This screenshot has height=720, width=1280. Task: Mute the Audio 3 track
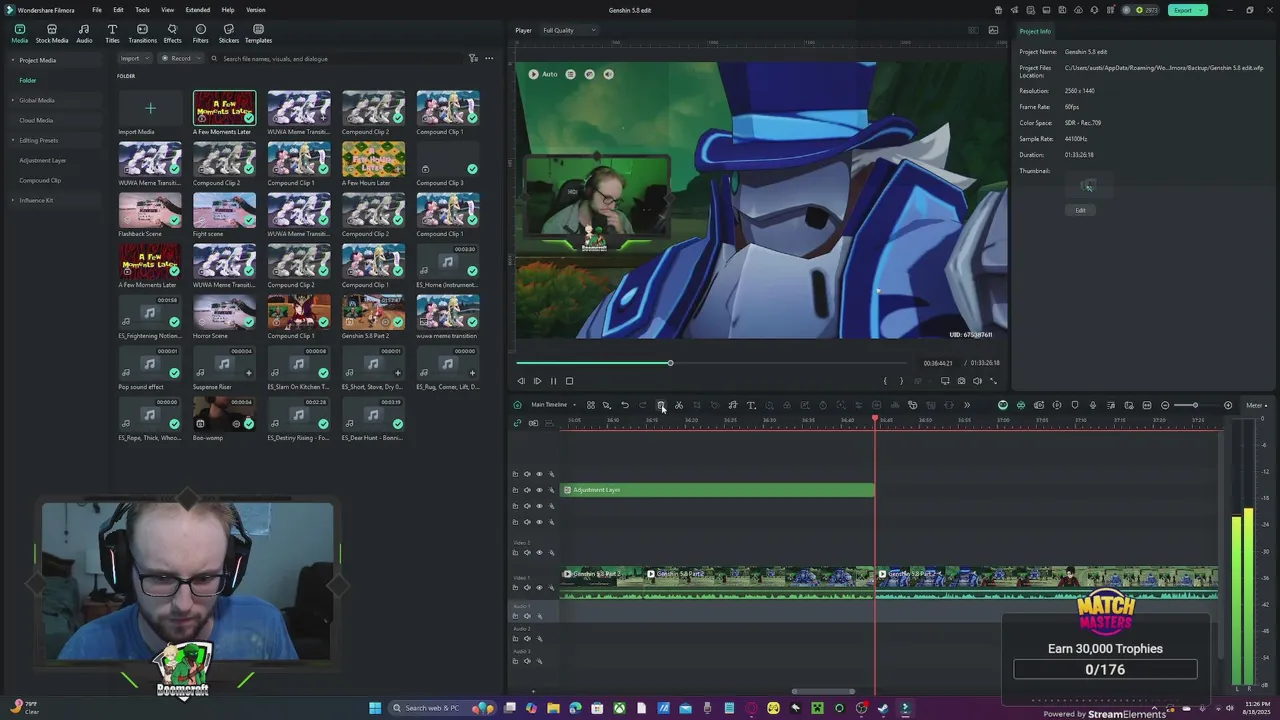coord(527,660)
